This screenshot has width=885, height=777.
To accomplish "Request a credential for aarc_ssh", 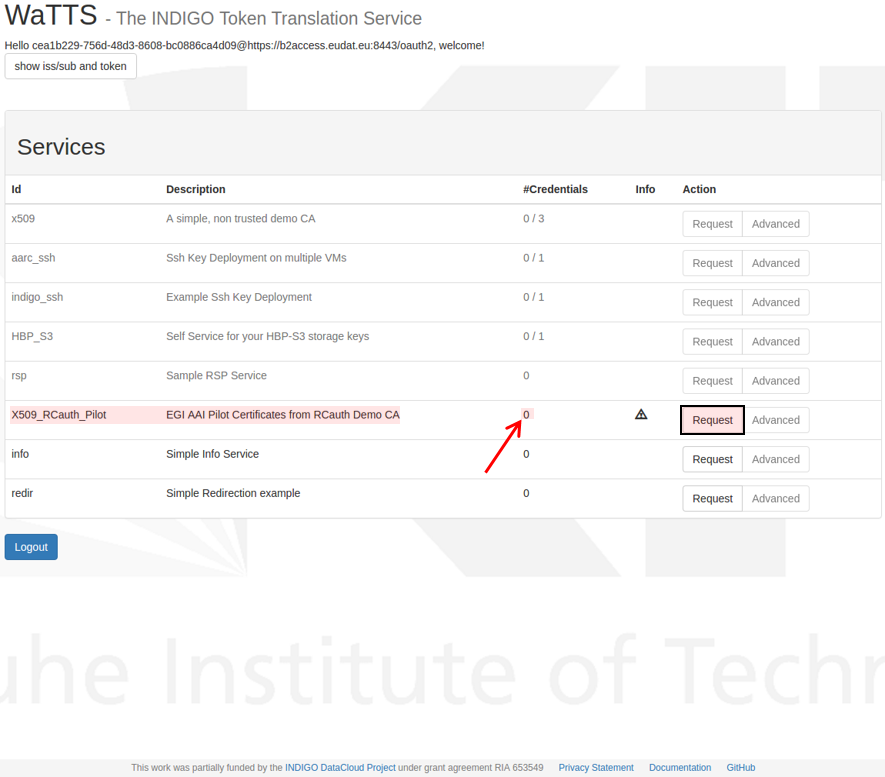I will (712, 263).
